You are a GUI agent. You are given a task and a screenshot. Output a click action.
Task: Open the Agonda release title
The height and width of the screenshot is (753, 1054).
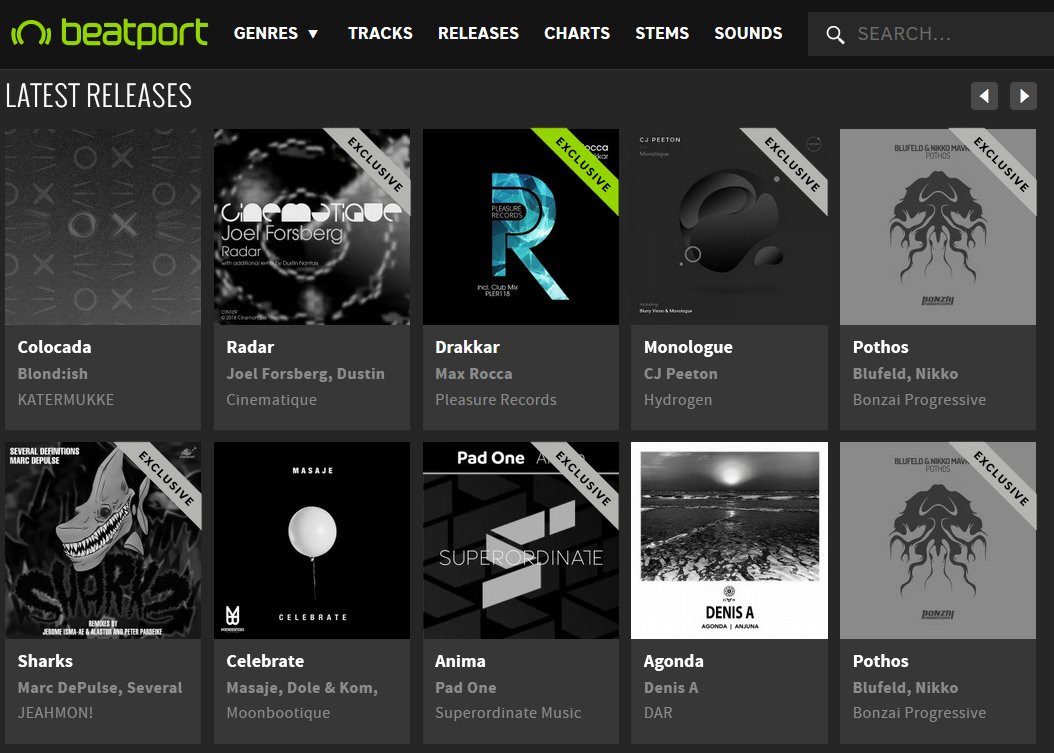[x=674, y=662]
